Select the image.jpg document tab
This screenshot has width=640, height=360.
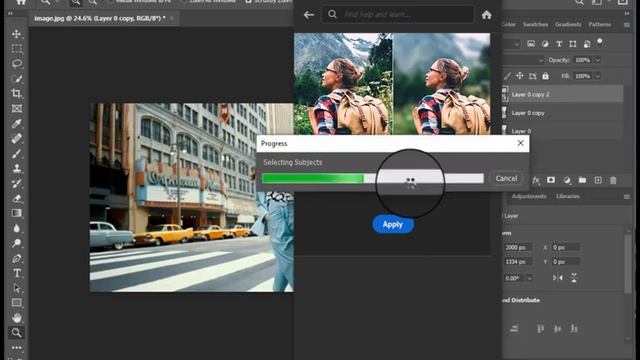pos(100,18)
